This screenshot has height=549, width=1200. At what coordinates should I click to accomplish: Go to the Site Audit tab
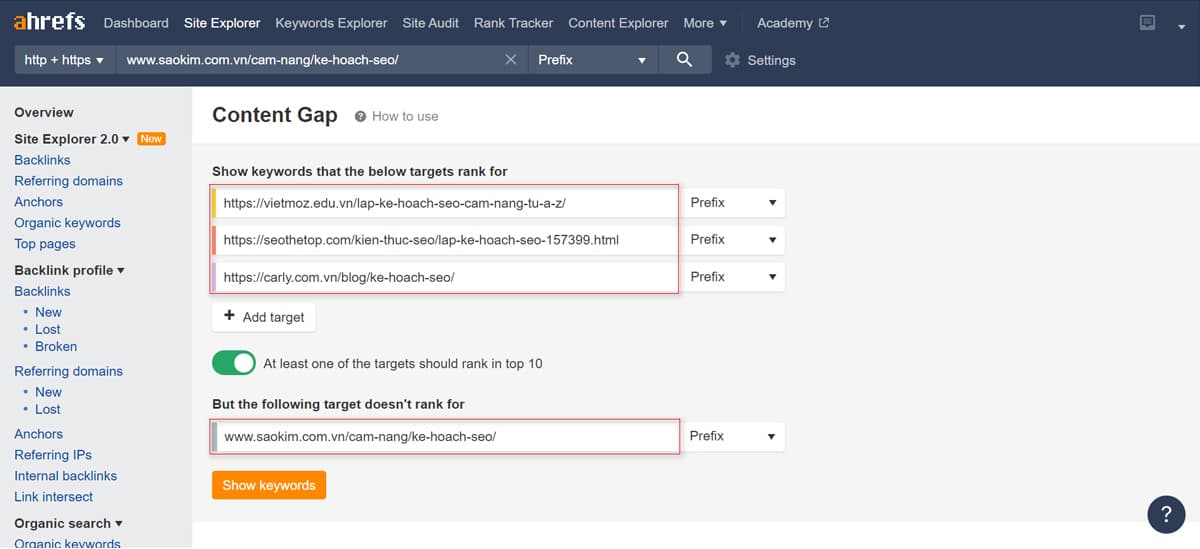click(430, 23)
